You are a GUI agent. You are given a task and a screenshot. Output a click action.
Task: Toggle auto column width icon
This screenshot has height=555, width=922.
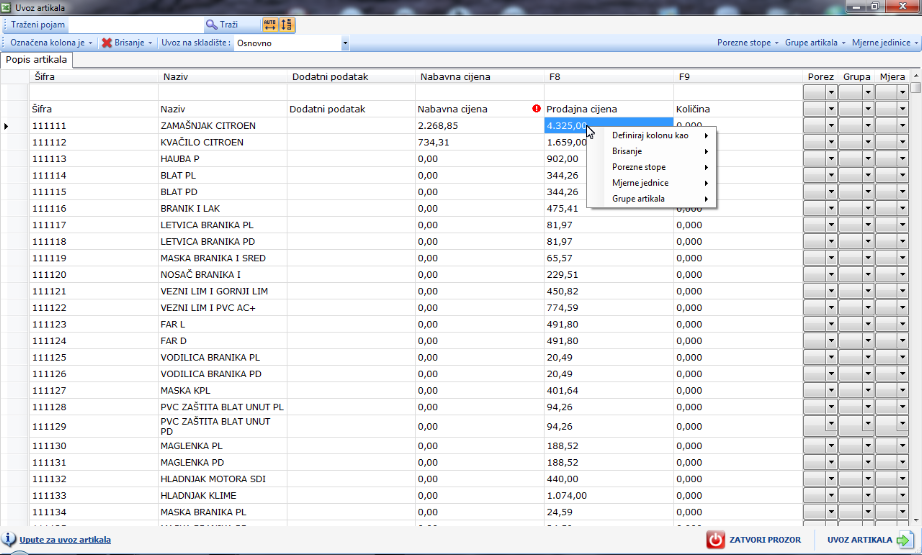tap(270, 25)
